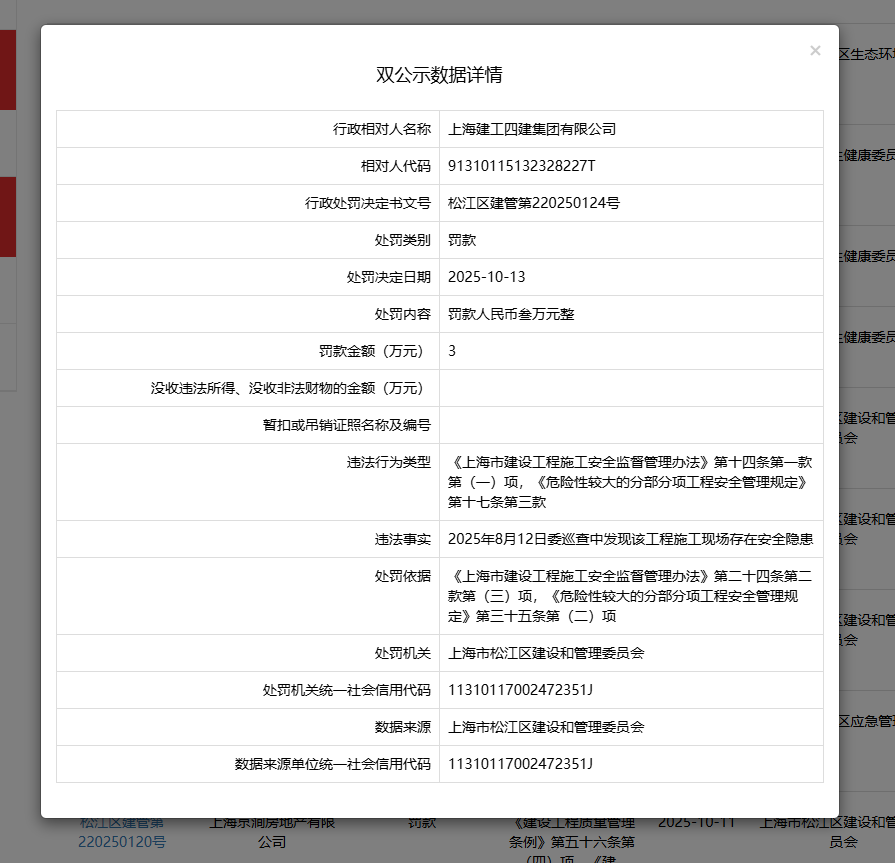Screen dimensions: 895x863
Task: Click the 违法行为类型 description text
Action: pyautogui.click(x=630, y=482)
